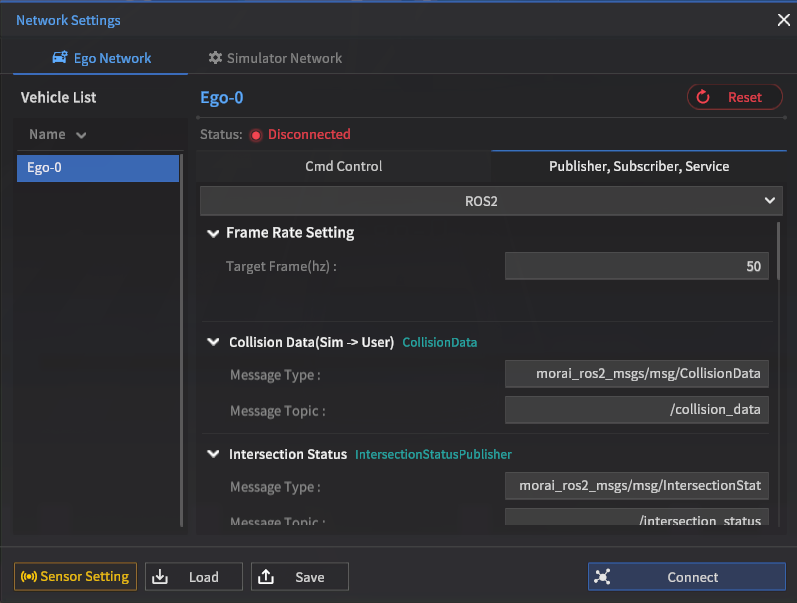Collapse the Frame Rate Setting section
The height and width of the screenshot is (603, 797).
point(212,233)
